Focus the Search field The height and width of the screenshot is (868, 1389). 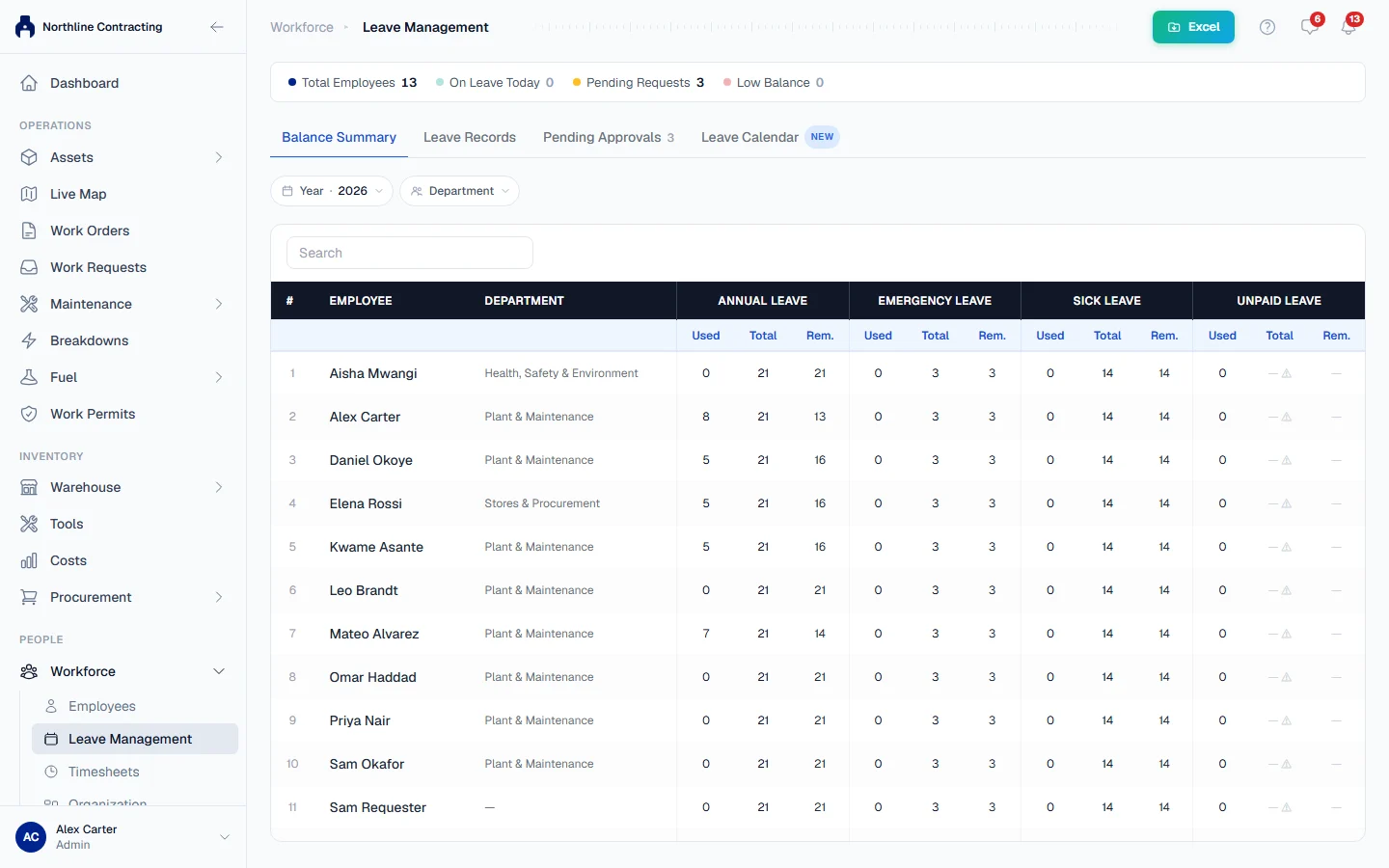(410, 253)
